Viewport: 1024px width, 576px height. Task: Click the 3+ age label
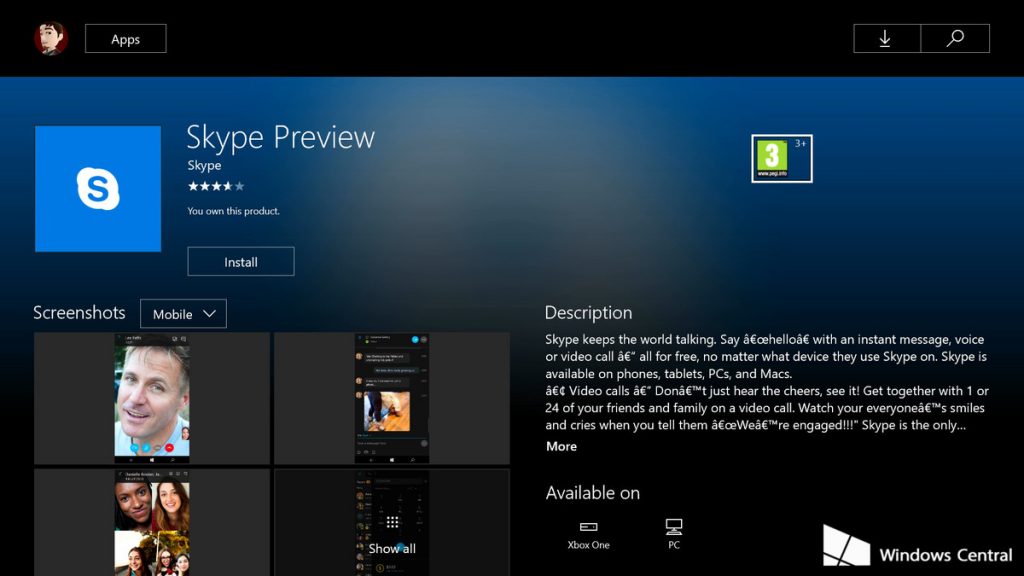pyautogui.click(x=800, y=144)
